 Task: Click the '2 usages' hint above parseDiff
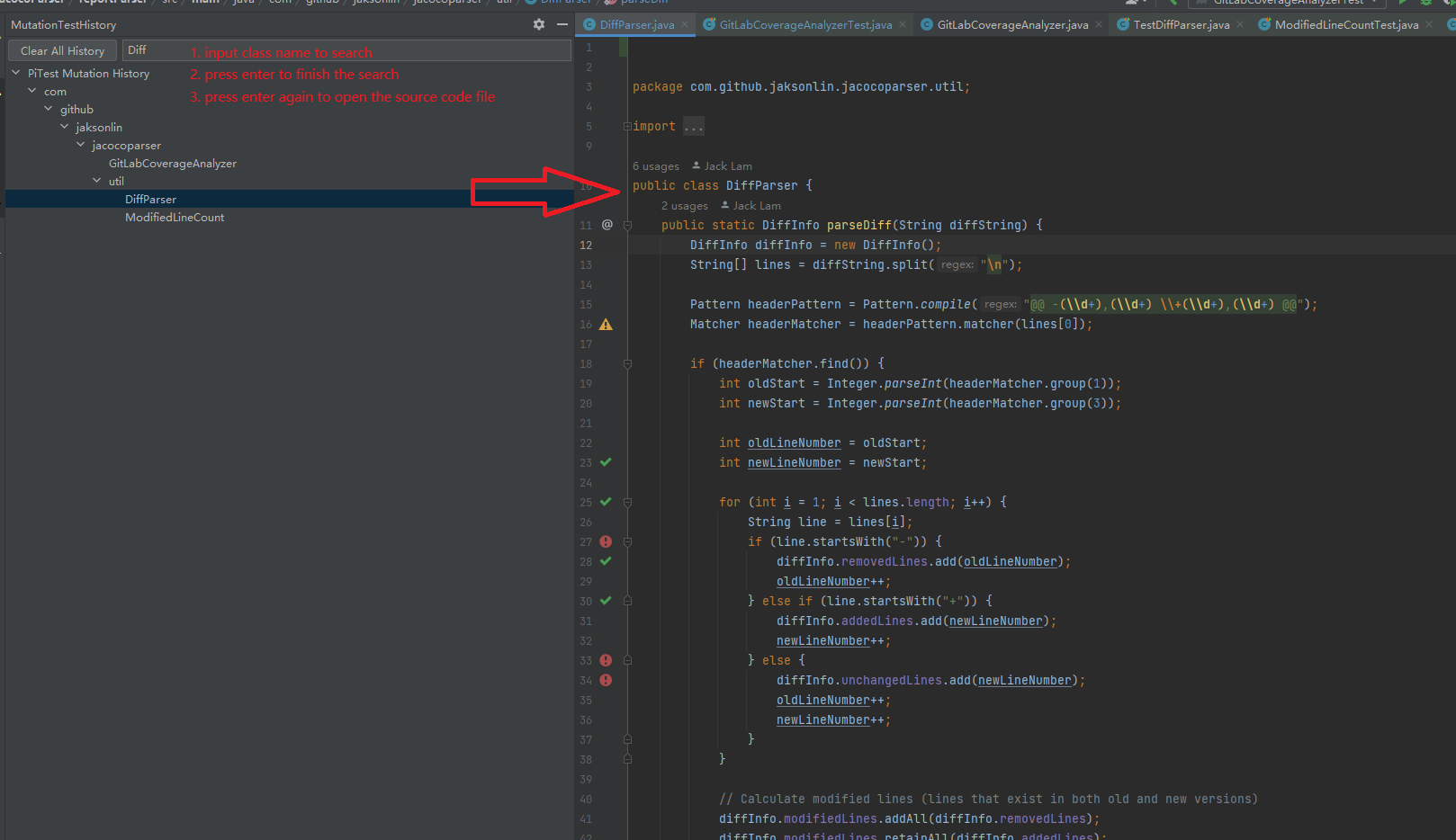(685, 206)
